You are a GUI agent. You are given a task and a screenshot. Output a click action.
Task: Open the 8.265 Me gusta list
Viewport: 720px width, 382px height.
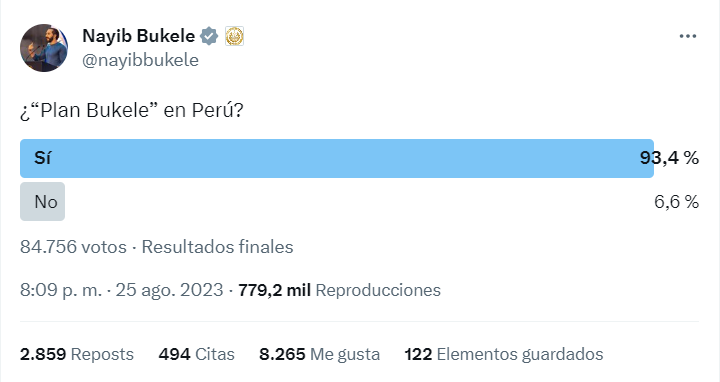pos(320,354)
